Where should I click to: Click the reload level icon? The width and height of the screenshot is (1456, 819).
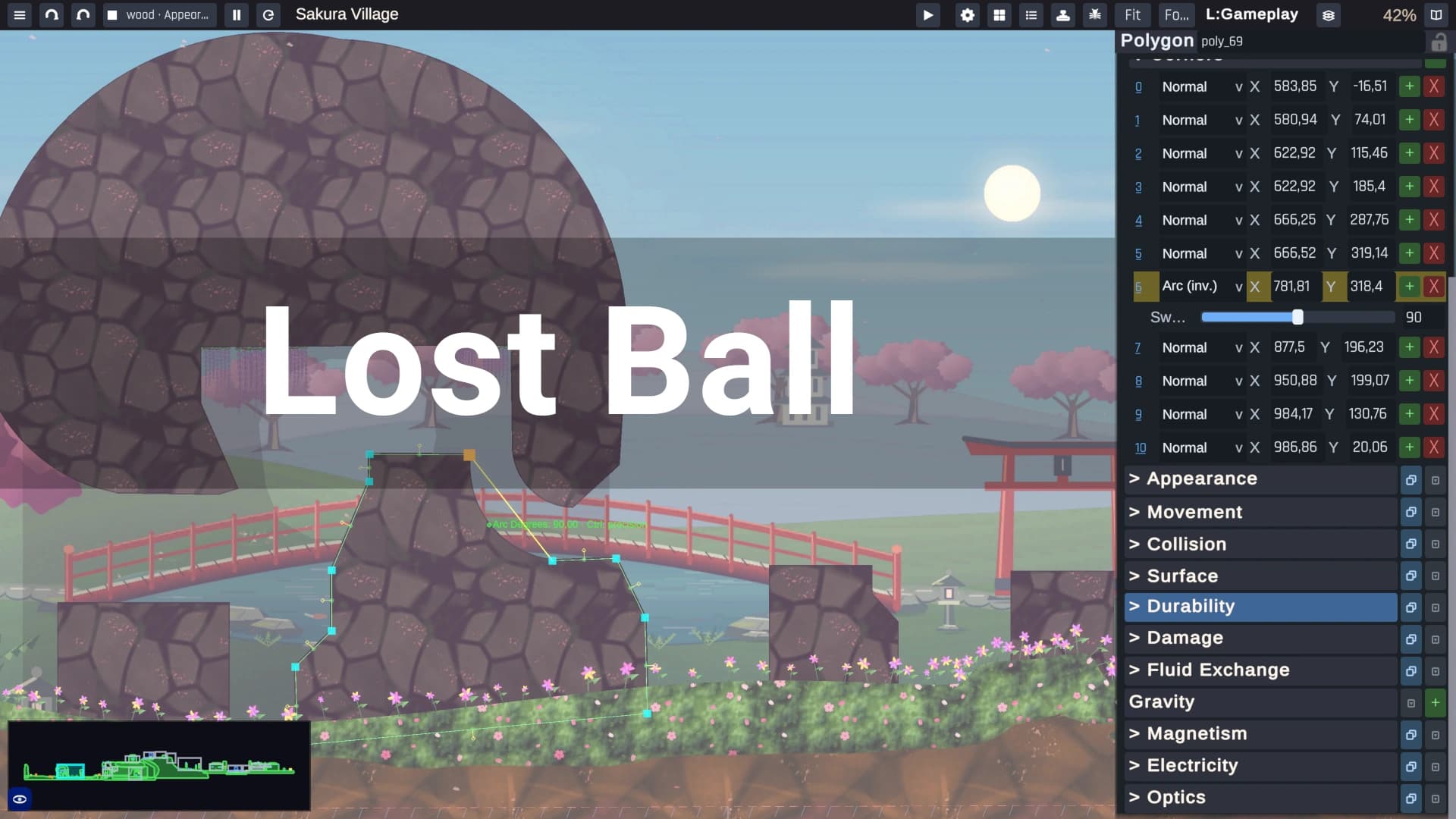pyautogui.click(x=268, y=14)
